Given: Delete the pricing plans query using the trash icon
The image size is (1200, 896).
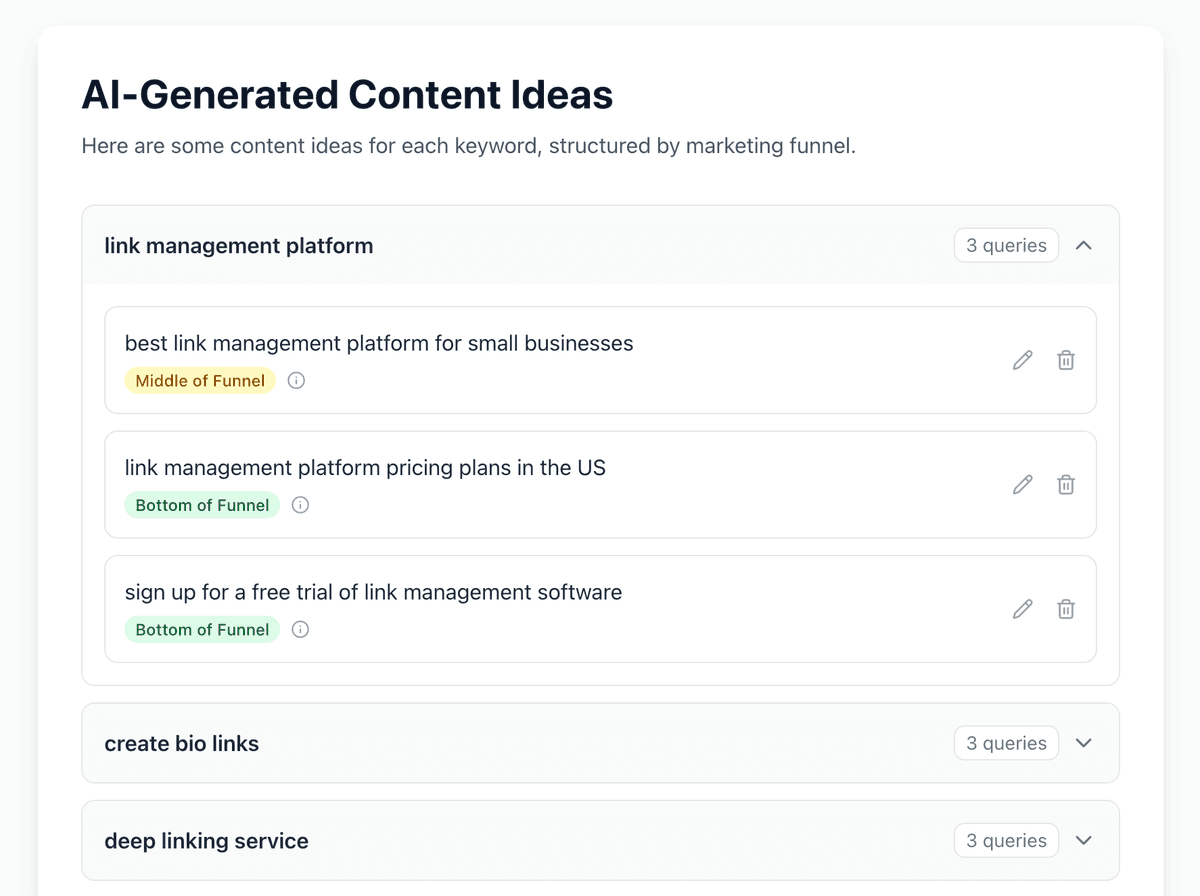Looking at the screenshot, I should coord(1066,484).
